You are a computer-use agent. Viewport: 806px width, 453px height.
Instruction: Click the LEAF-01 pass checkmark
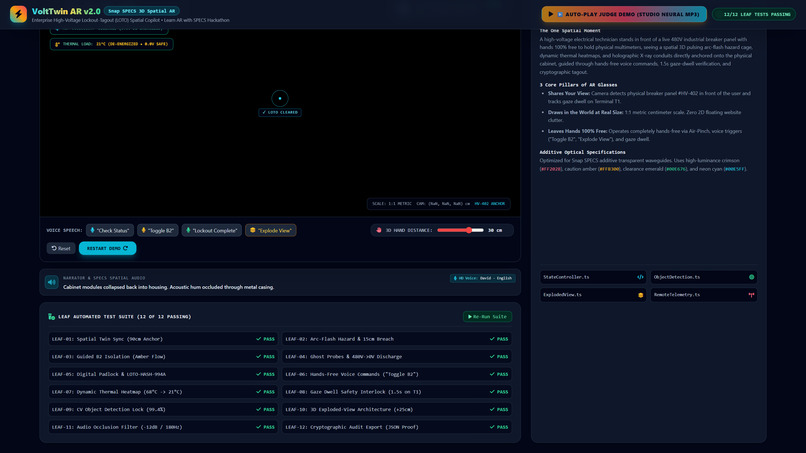(x=259, y=339)
